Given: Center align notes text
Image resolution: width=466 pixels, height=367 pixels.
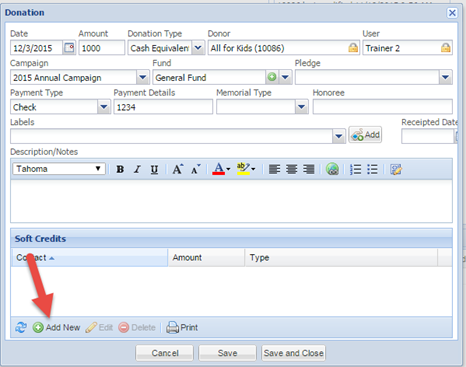Looking at the screenshot, I should pyautogui.click(x=292, y=169).
